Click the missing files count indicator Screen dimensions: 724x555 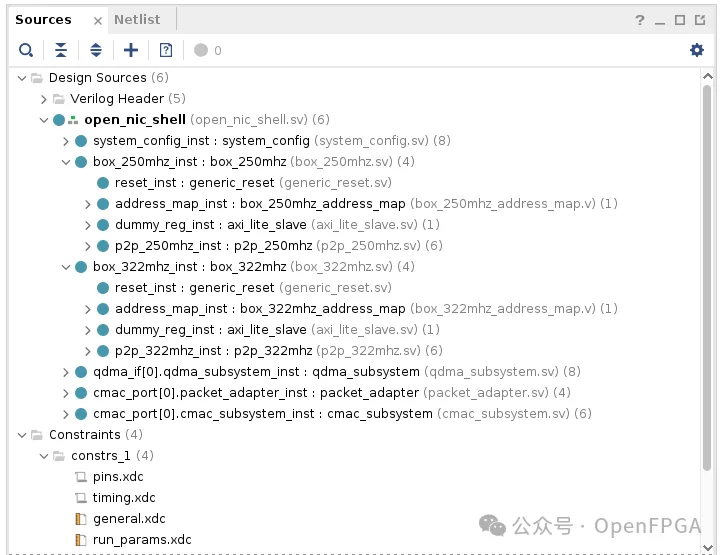208,50
